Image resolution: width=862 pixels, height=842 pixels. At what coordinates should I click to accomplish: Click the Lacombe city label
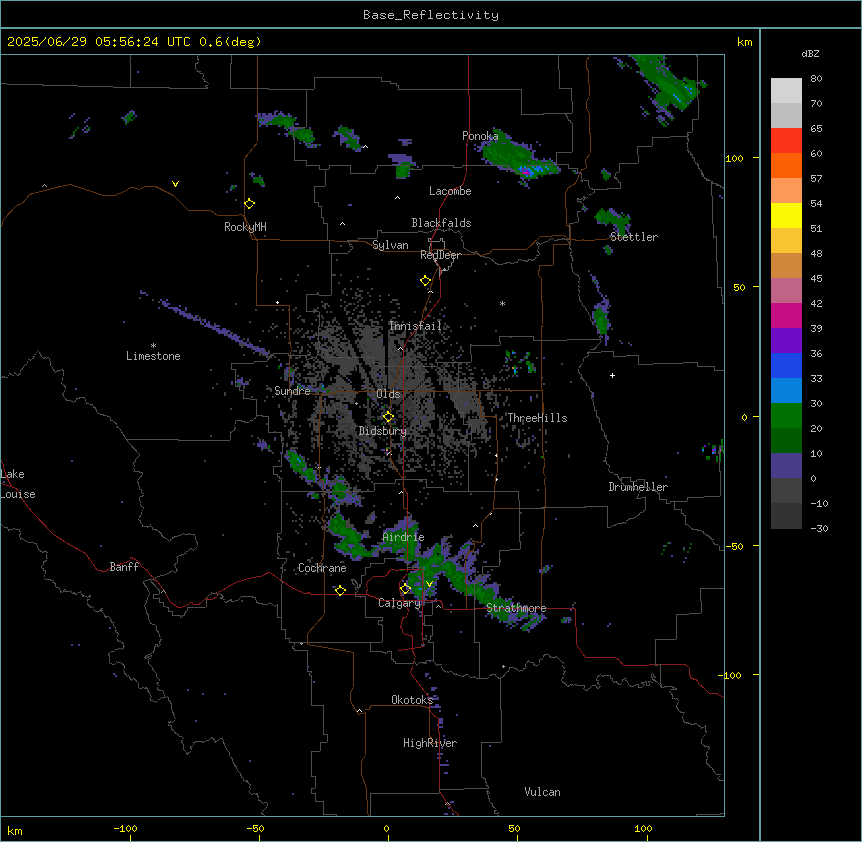[x=450, y=191]
